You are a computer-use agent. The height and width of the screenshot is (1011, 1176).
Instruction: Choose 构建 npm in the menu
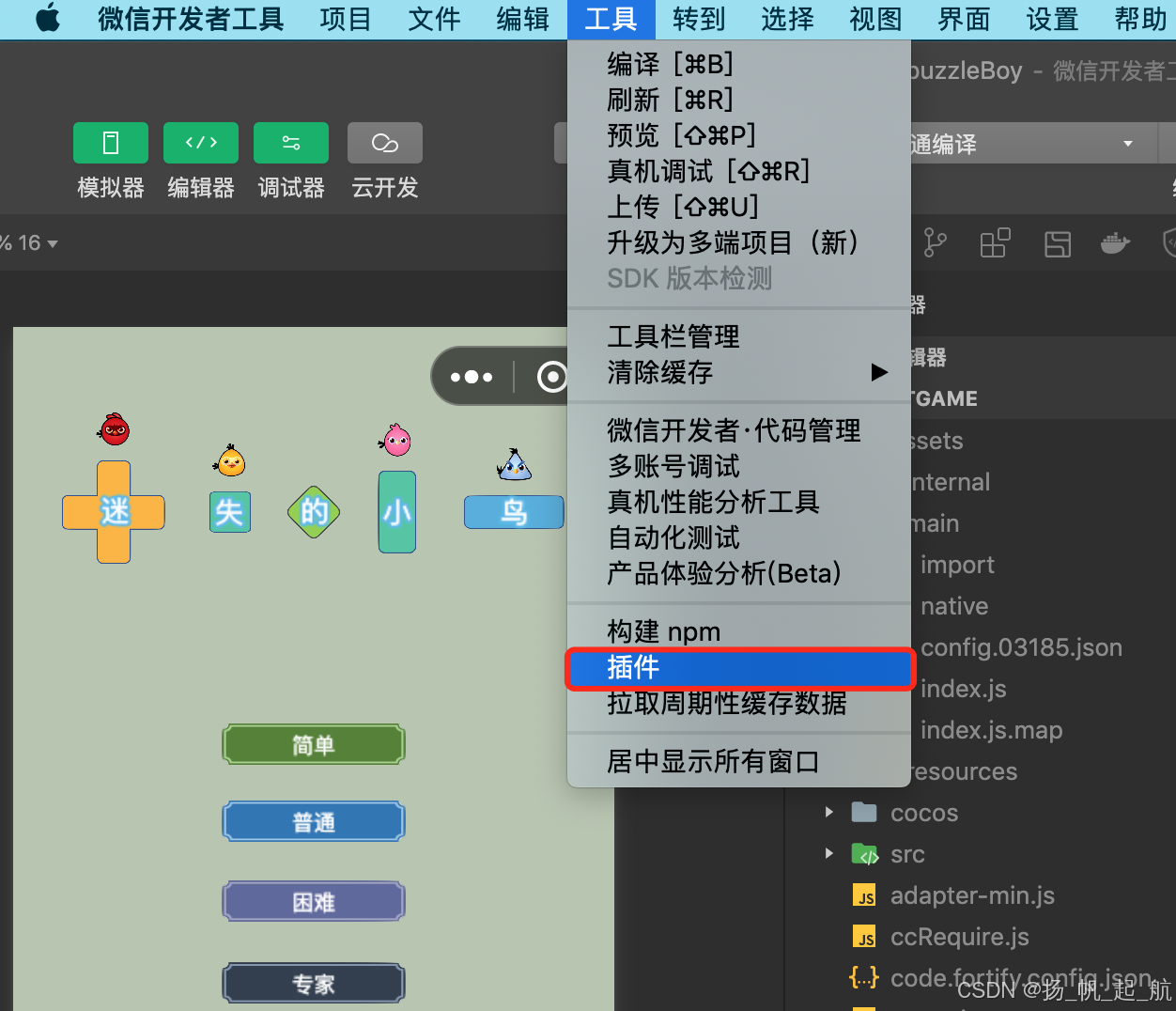tap(739, 631)
